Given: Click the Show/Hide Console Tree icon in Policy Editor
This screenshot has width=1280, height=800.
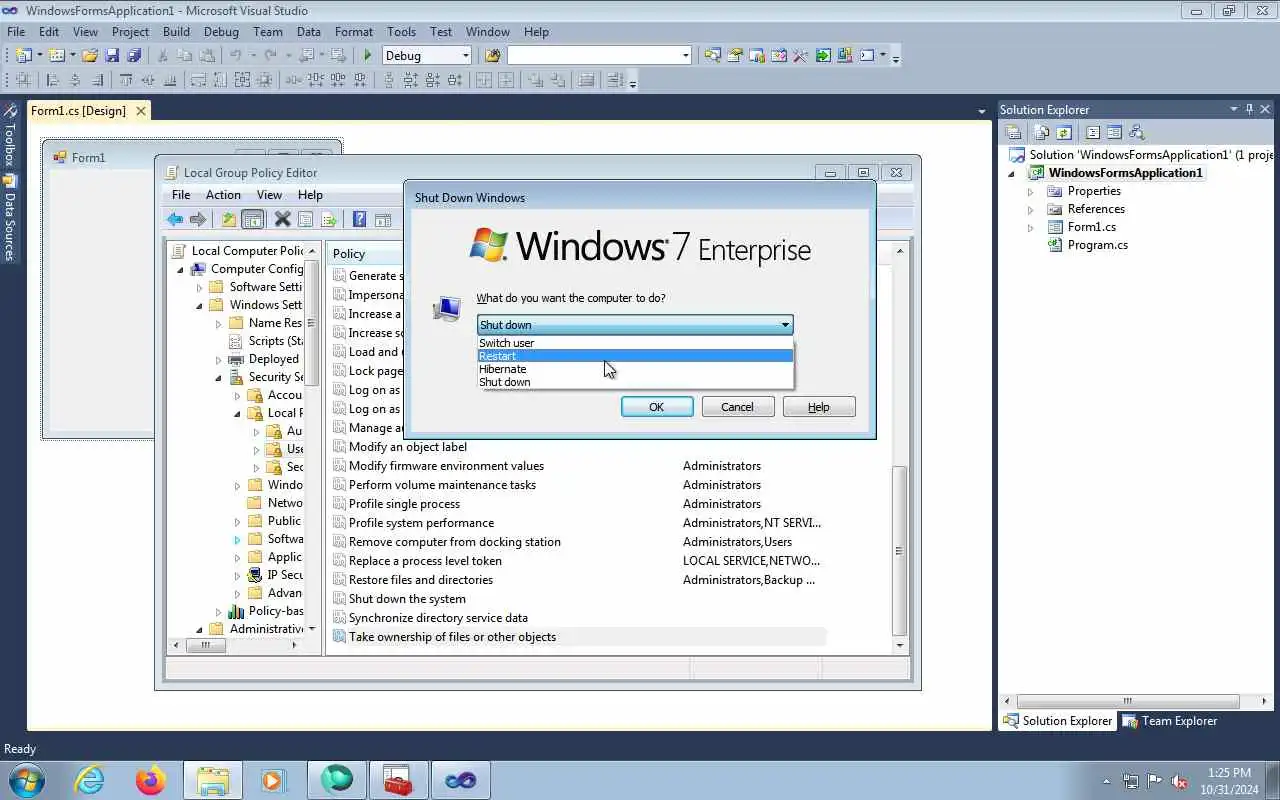Looking at the screenshot, I should coord(253,219).
